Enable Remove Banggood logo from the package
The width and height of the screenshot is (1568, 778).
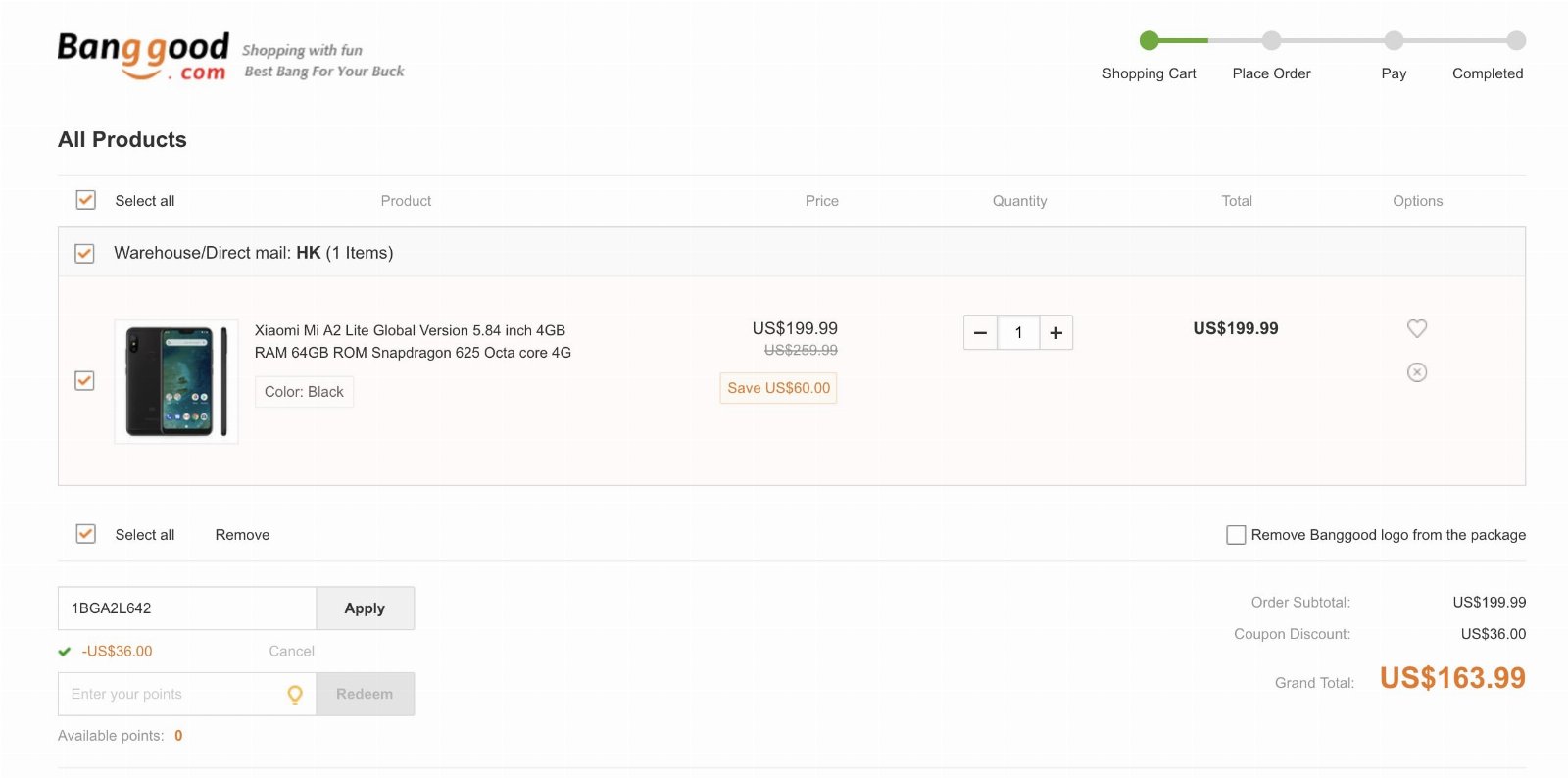(x=1236, y=535)
